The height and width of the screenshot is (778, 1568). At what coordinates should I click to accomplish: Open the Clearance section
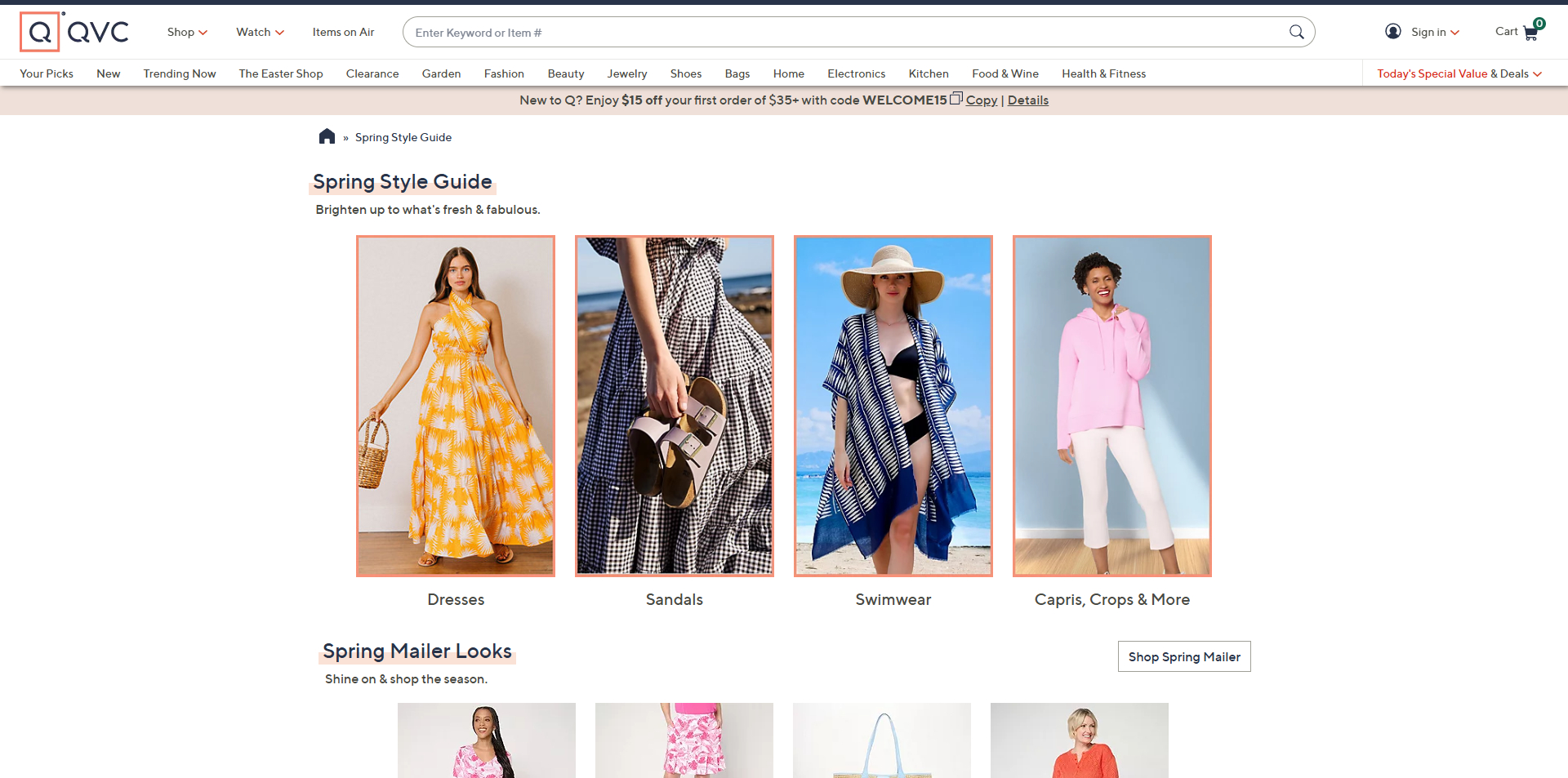[372, 73]
